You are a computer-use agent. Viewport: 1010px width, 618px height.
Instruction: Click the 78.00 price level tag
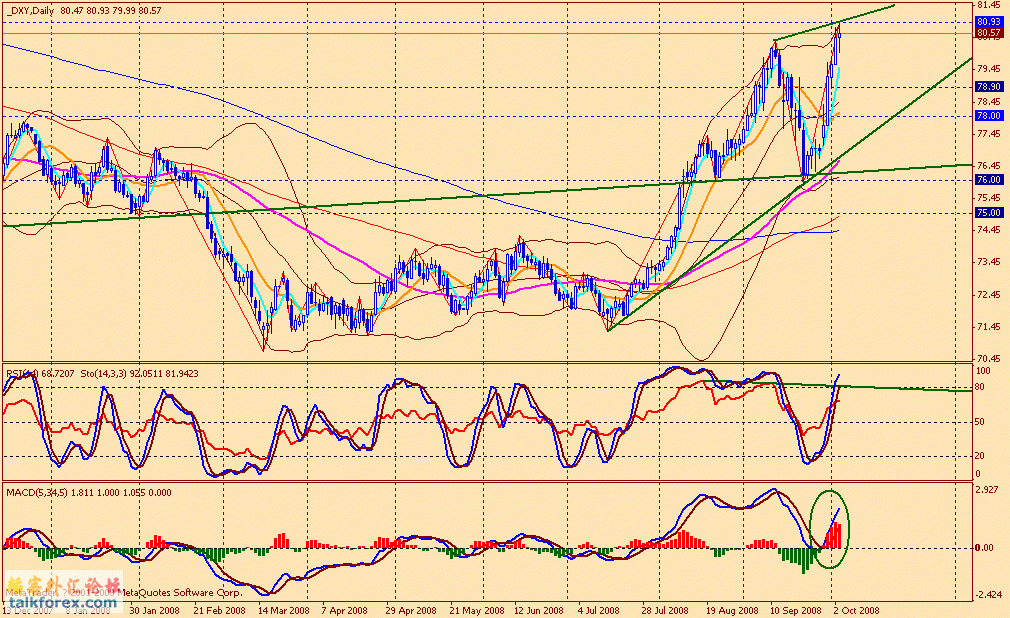(987, 116)
